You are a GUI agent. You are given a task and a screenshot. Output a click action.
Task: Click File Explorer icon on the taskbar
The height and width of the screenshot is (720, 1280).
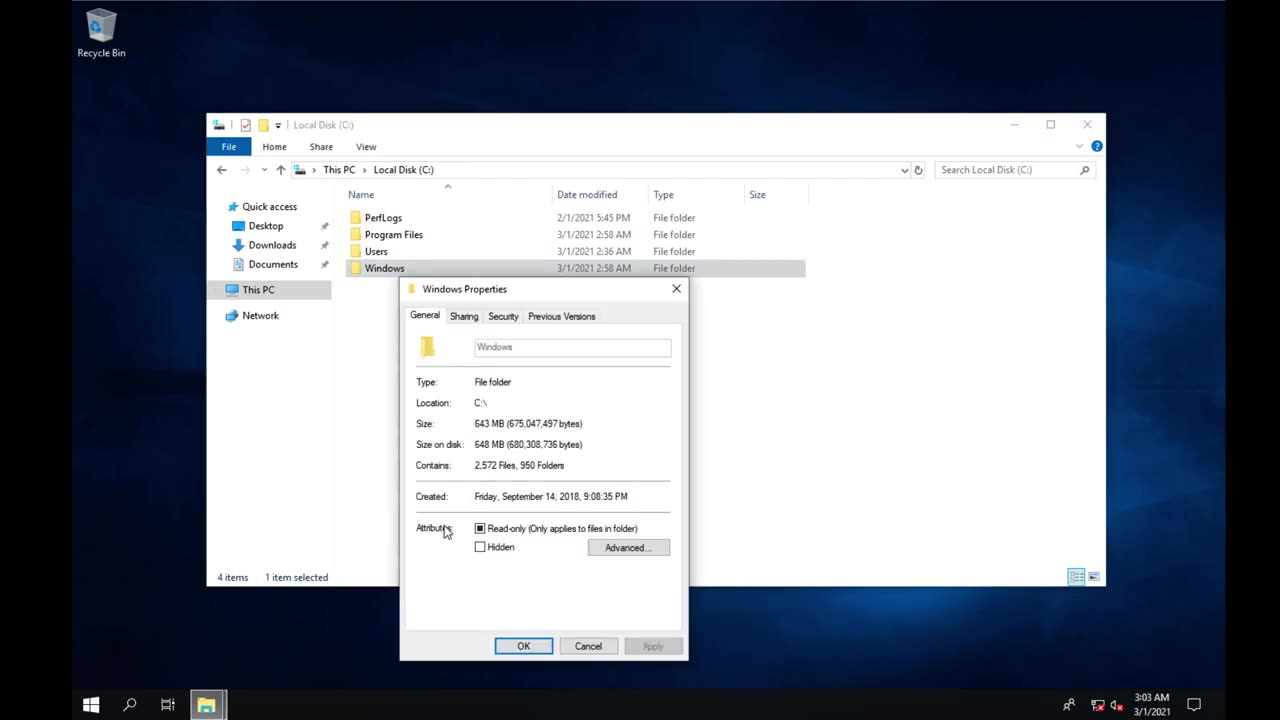207,705
